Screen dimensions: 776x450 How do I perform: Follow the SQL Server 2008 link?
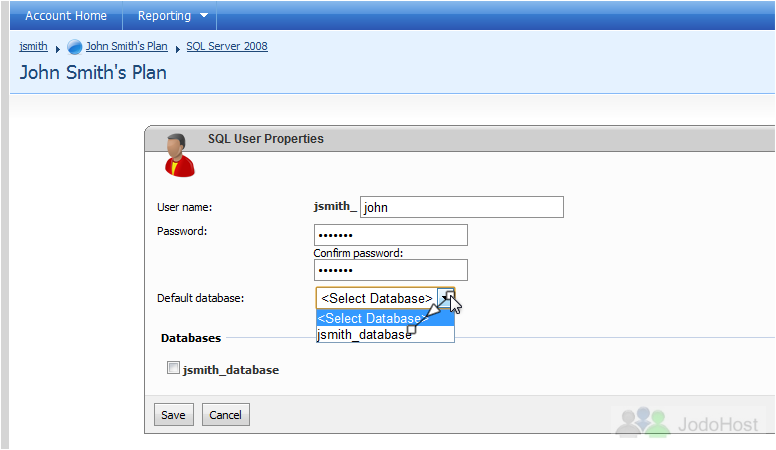227,46
